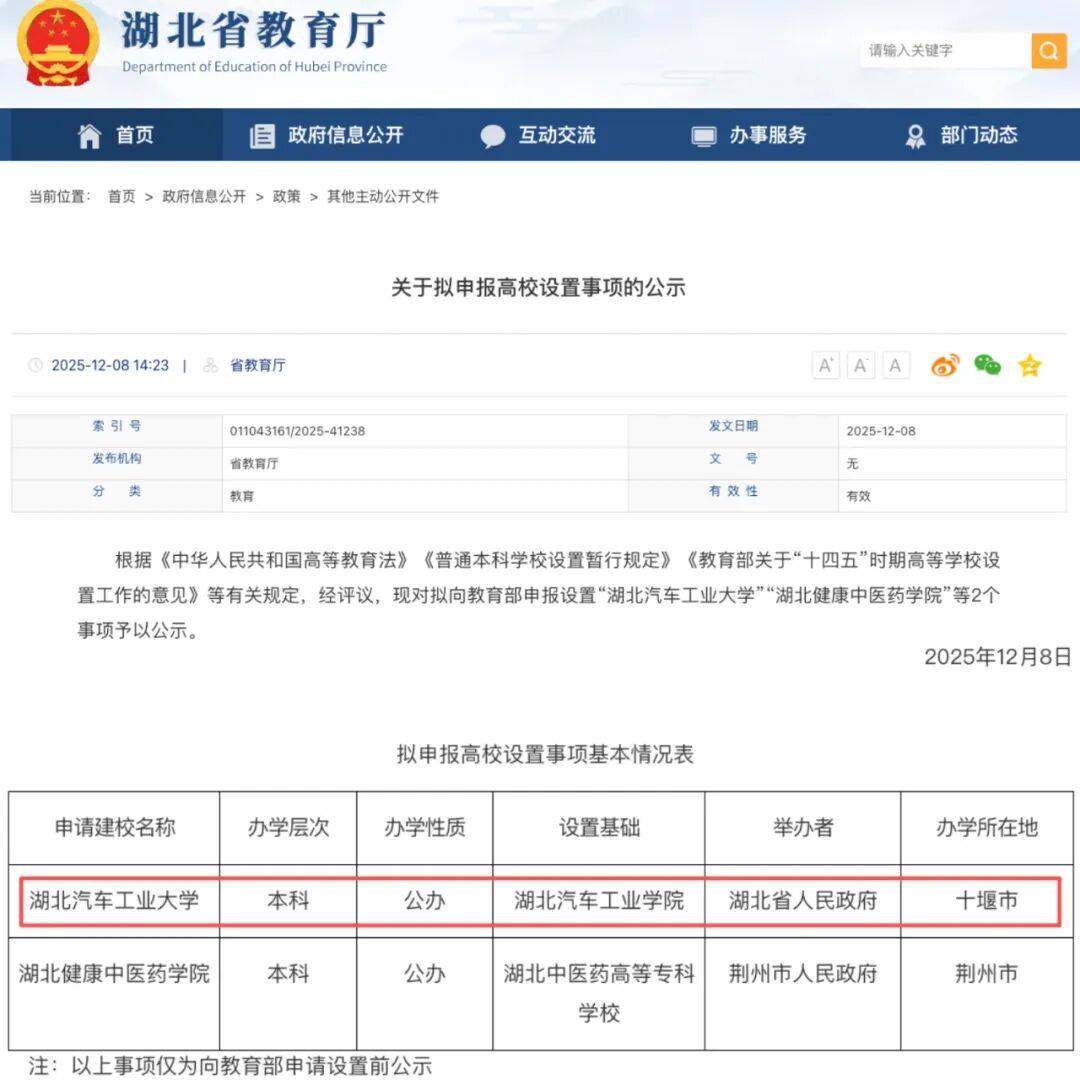
Task: Increase font size with A+ button
Action: 825,365
